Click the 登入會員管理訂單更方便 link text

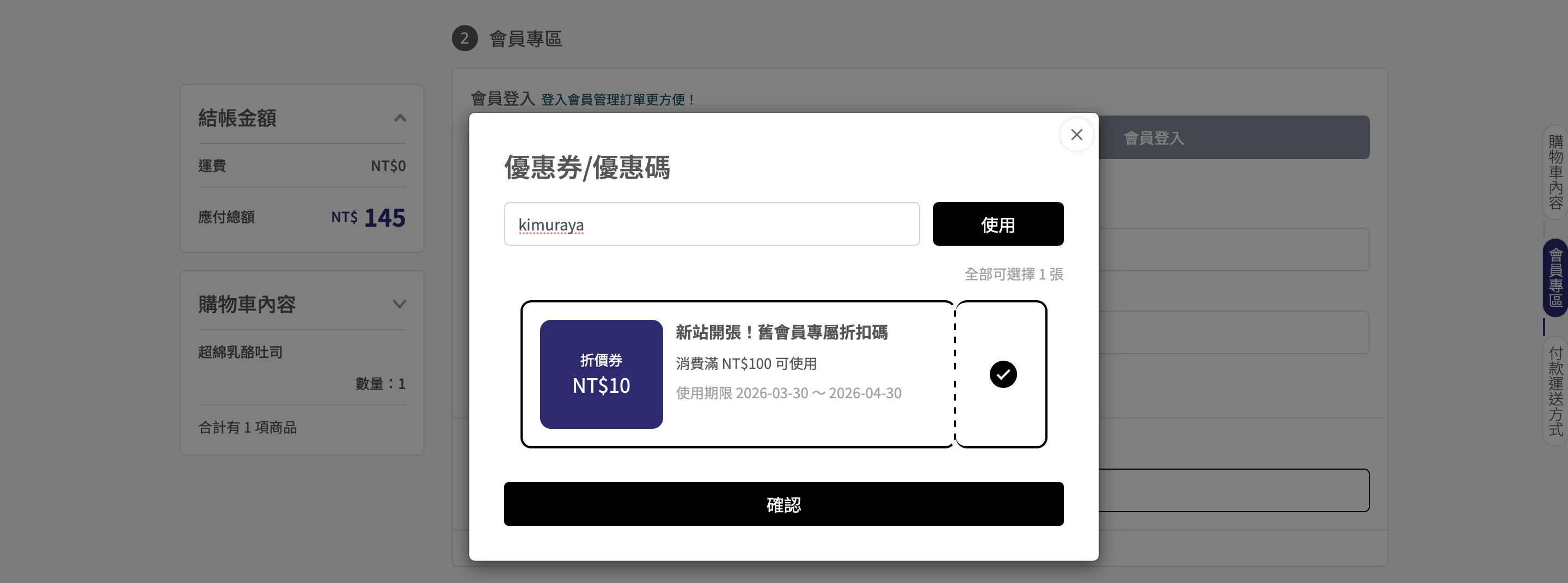pos(617,99)
